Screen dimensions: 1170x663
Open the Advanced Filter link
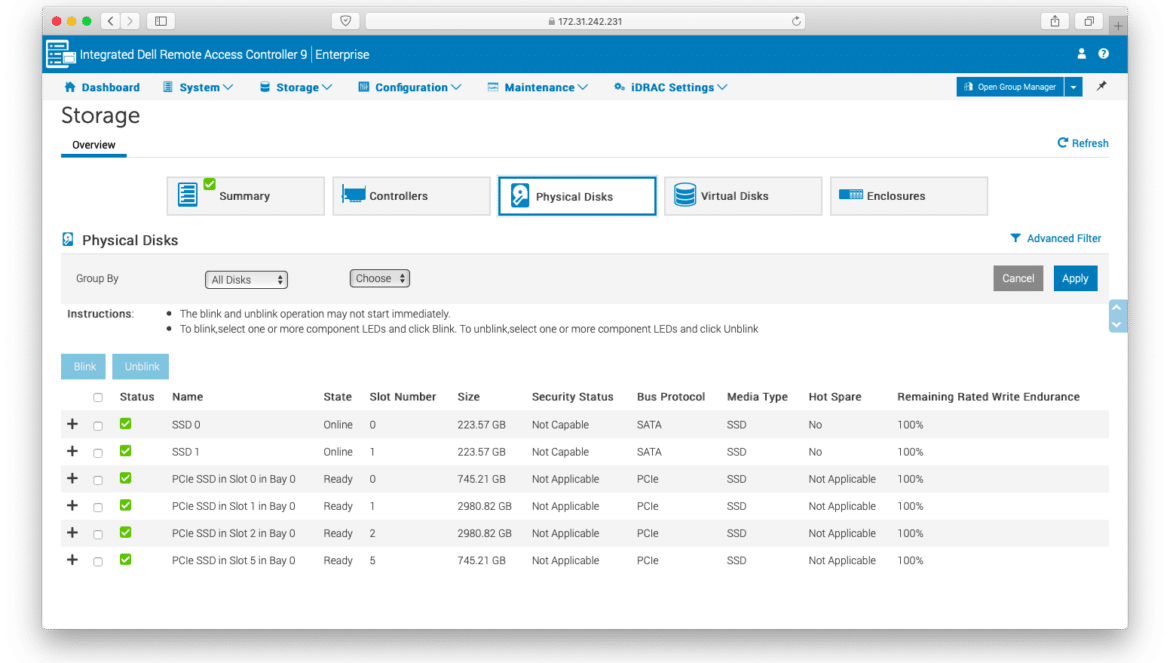pos(1064,239)
